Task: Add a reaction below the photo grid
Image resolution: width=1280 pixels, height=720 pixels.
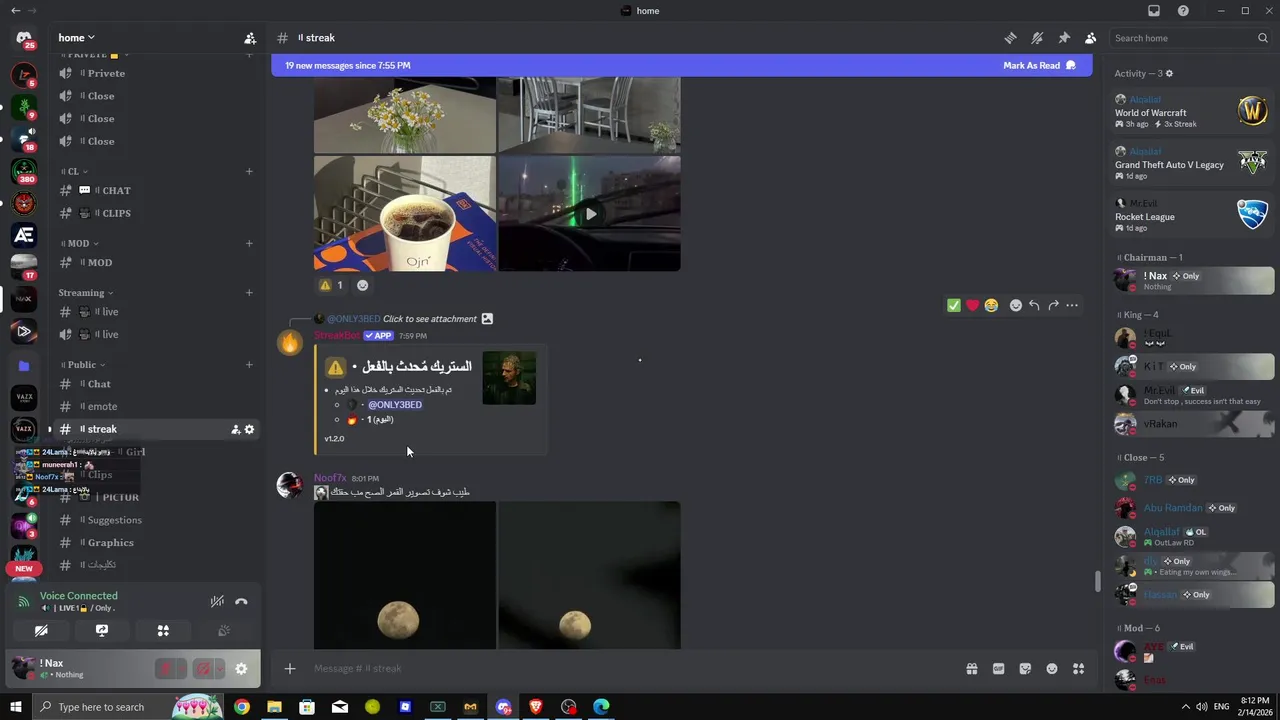Action: (362, 285)
